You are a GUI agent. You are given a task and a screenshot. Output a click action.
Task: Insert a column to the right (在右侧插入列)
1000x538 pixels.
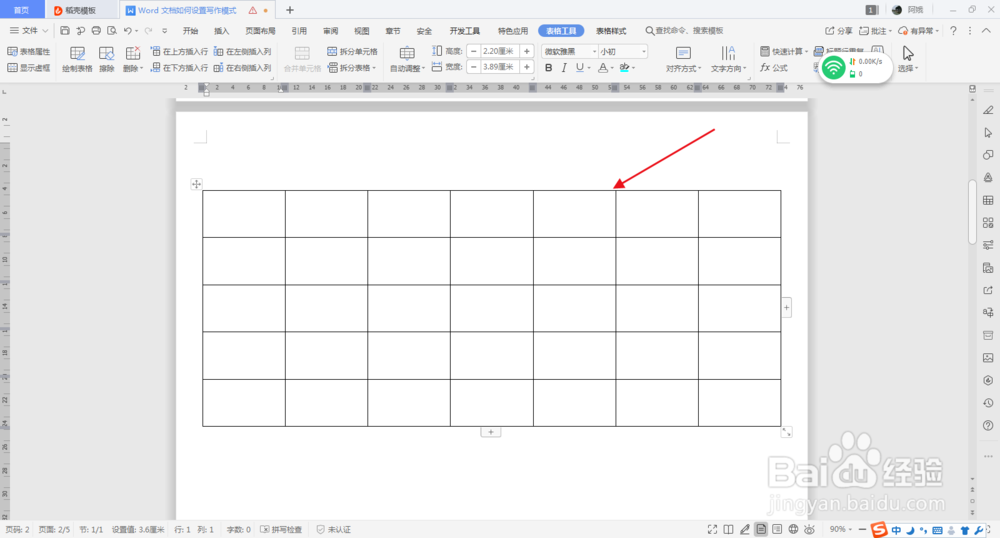tap(242, 68)
